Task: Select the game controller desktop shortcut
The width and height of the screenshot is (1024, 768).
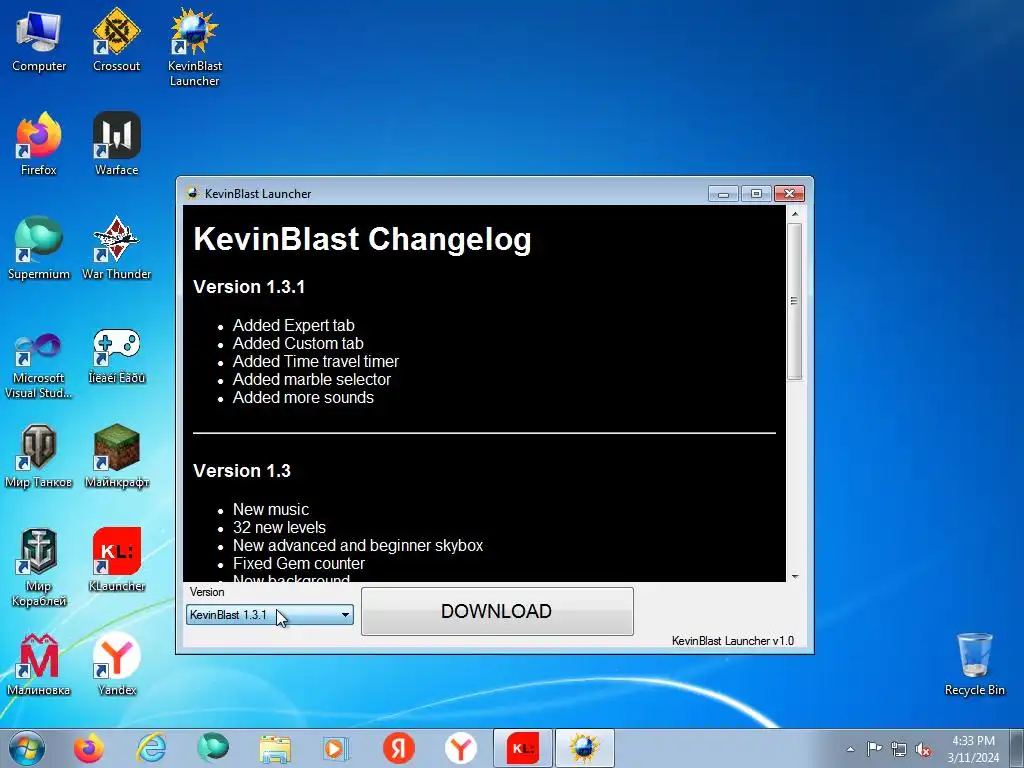Action: 116,358
